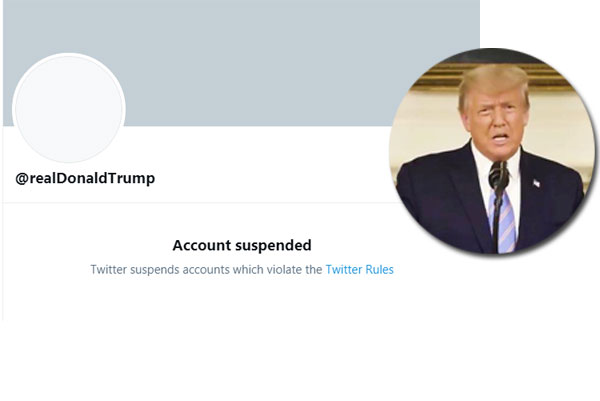Click the horizontal divider under the handle

click(x=200, y=203)
